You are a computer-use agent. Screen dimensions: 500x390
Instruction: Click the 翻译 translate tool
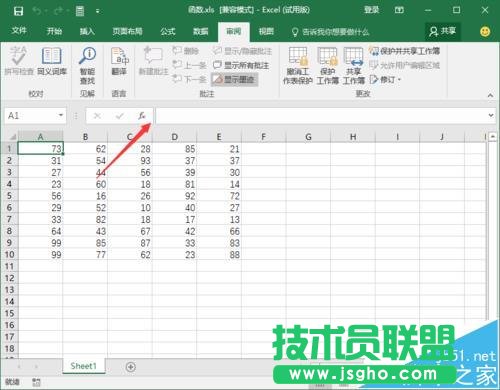(x=119, y=61)
